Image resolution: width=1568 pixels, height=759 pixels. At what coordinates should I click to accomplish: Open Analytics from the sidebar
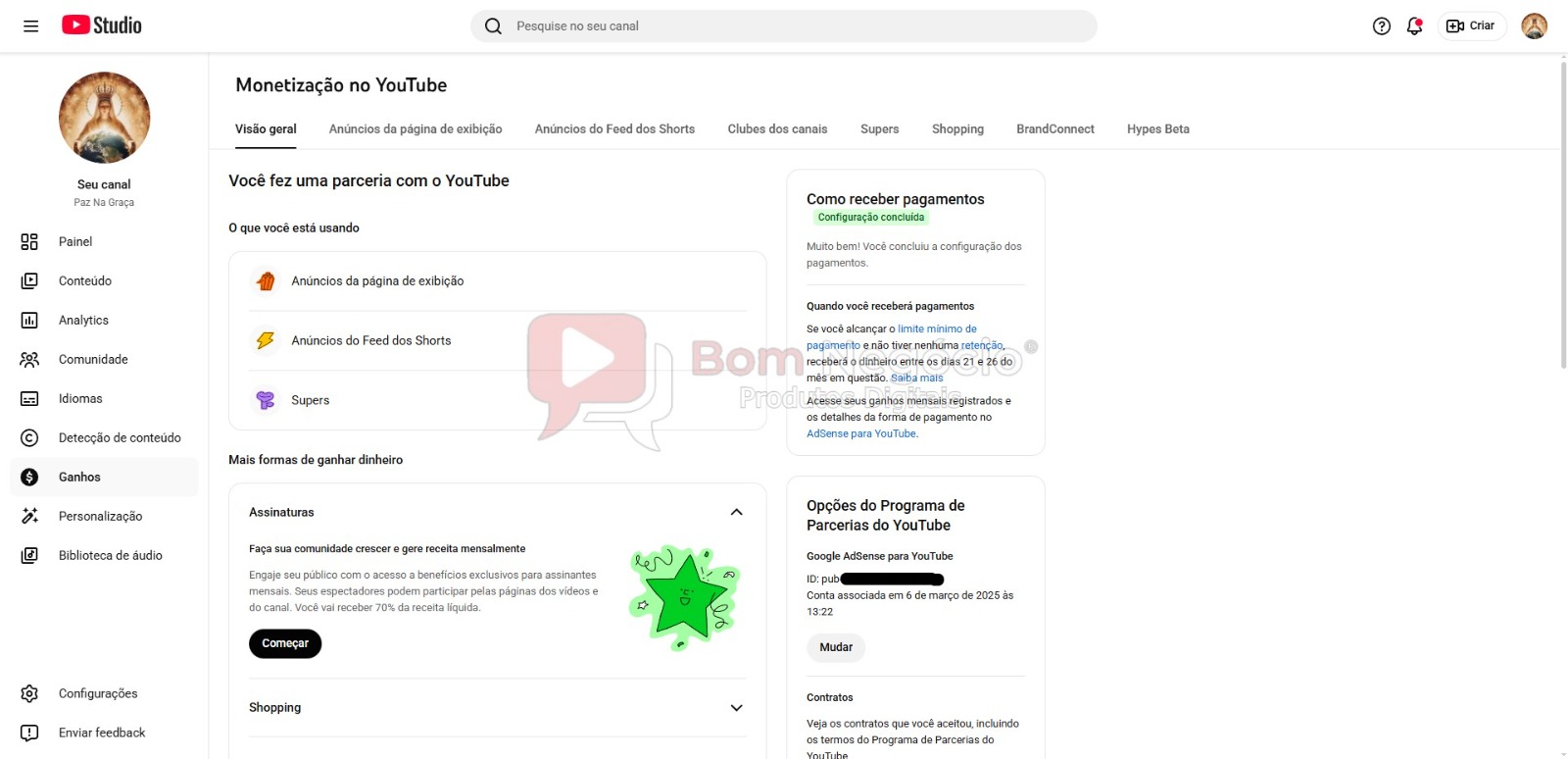pos(83,321)
